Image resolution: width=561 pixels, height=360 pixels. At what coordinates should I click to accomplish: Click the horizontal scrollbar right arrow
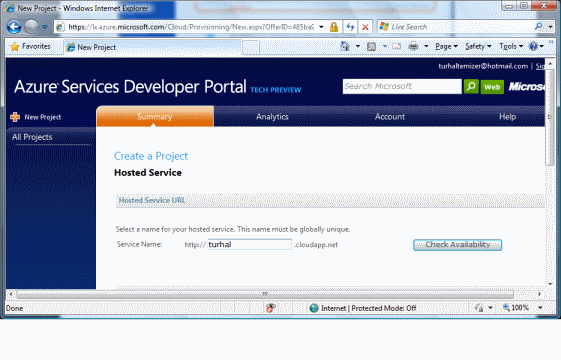(x=539, y=294)
